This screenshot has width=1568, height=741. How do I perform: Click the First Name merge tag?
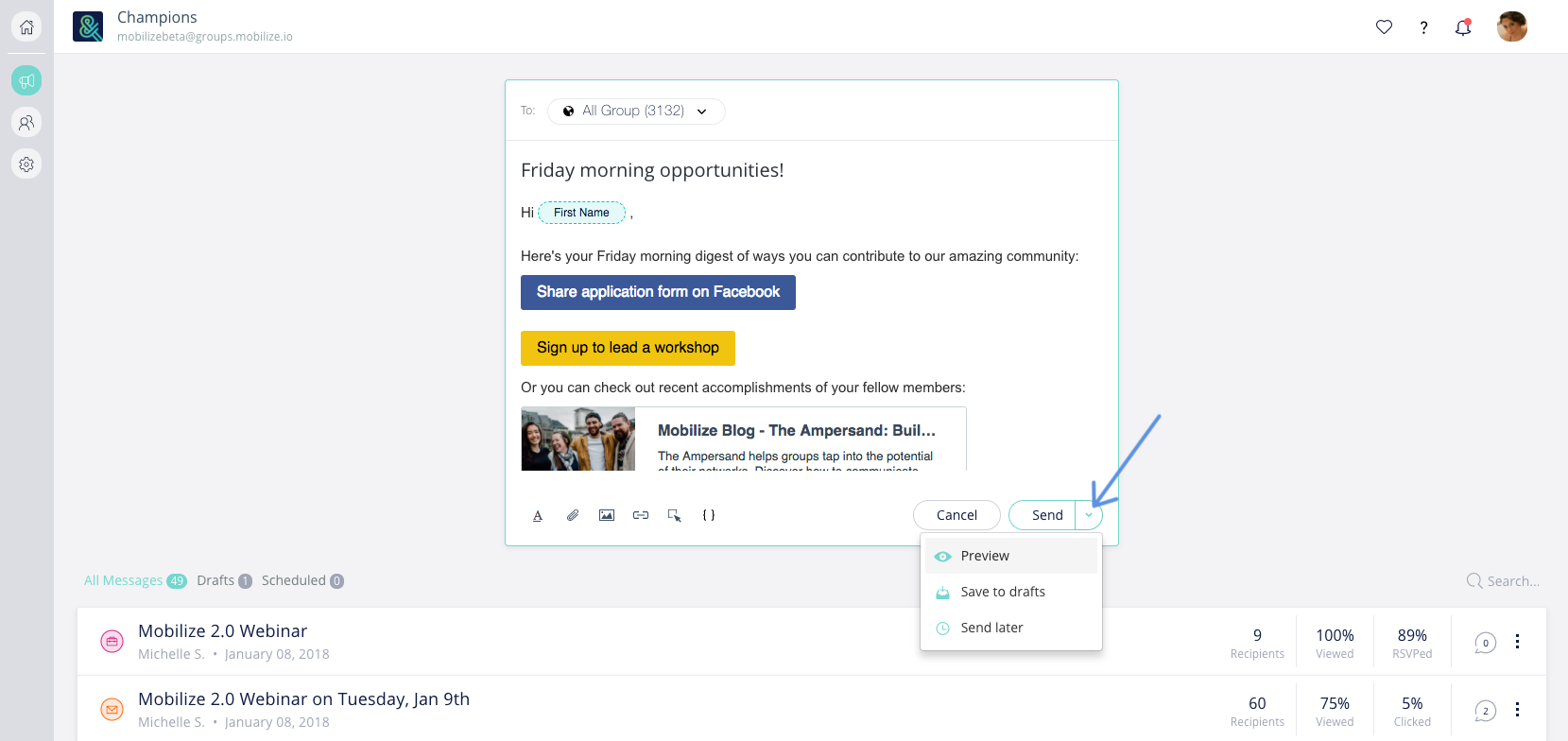[581, 213]
